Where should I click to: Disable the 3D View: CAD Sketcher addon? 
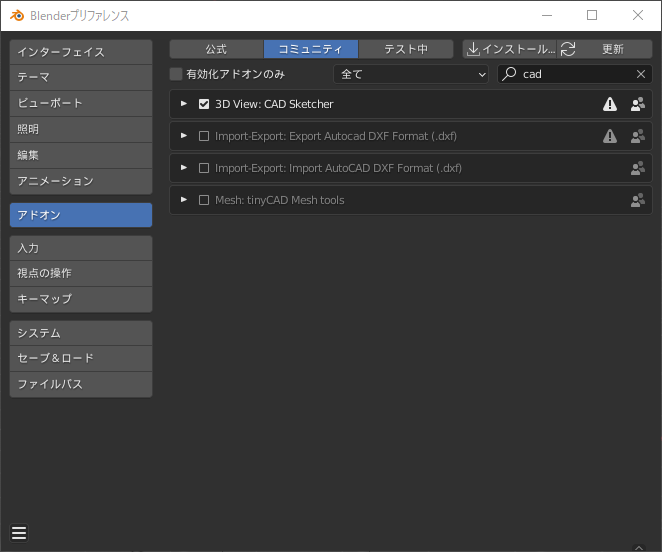point(204,104)
